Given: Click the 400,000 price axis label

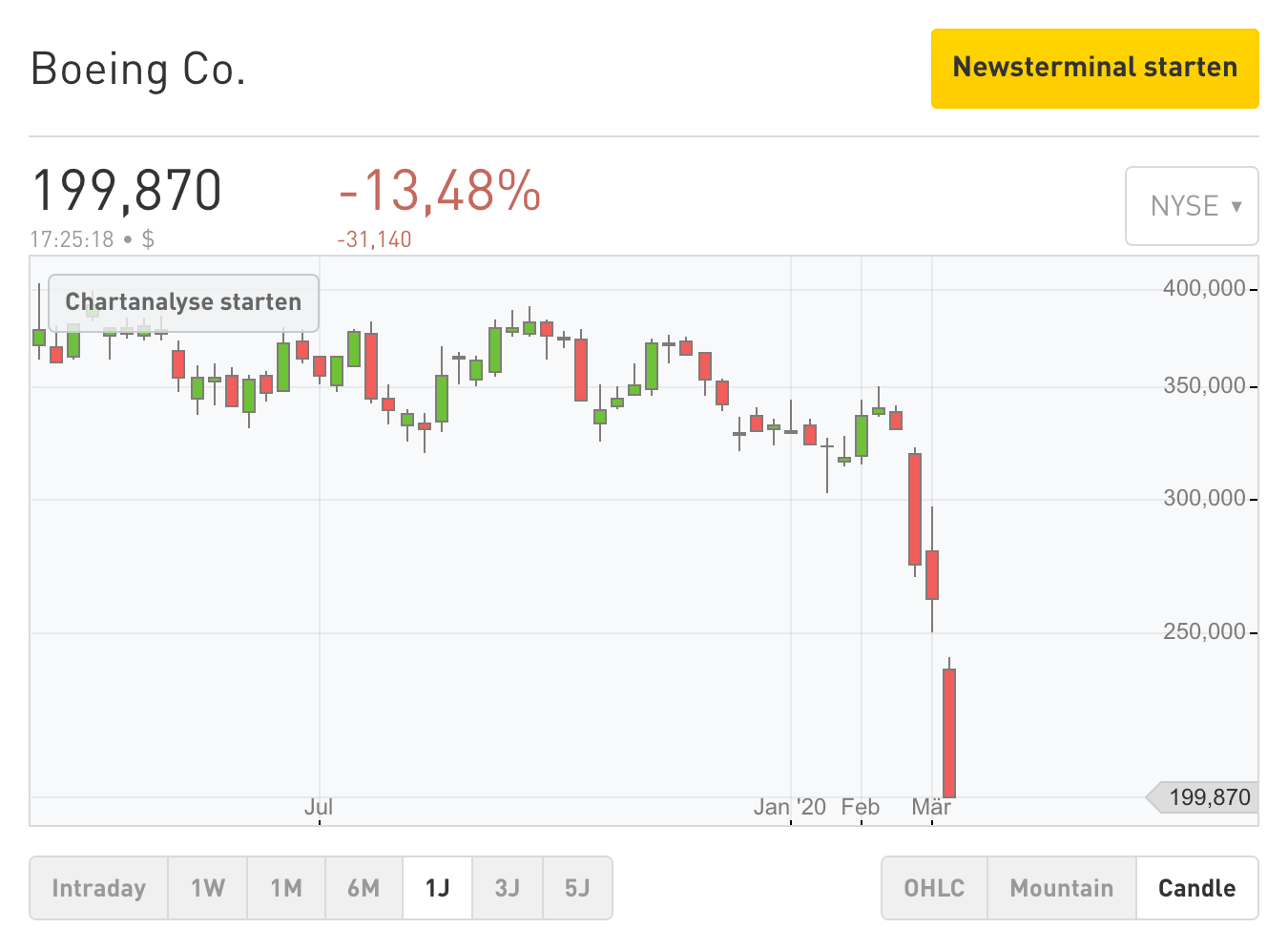Looking at the screenshot, I should tap(1204, 288).
